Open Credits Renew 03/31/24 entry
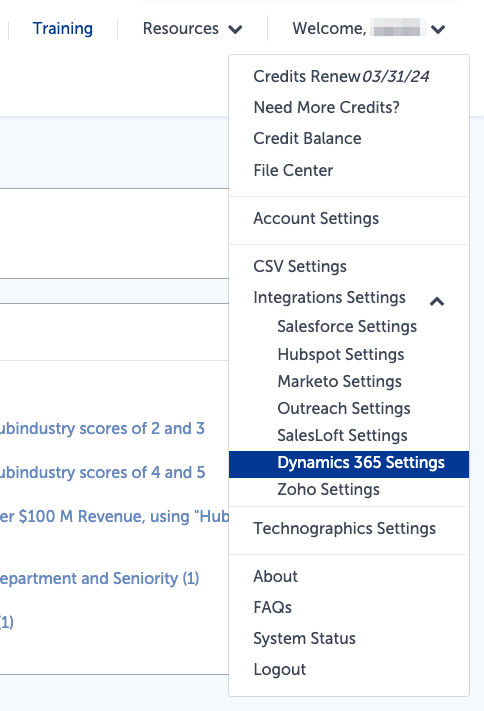 [341, 76]
